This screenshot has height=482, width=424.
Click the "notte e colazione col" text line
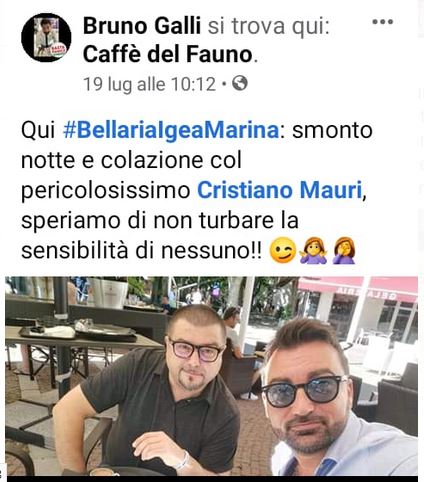(x=131, y=161)
